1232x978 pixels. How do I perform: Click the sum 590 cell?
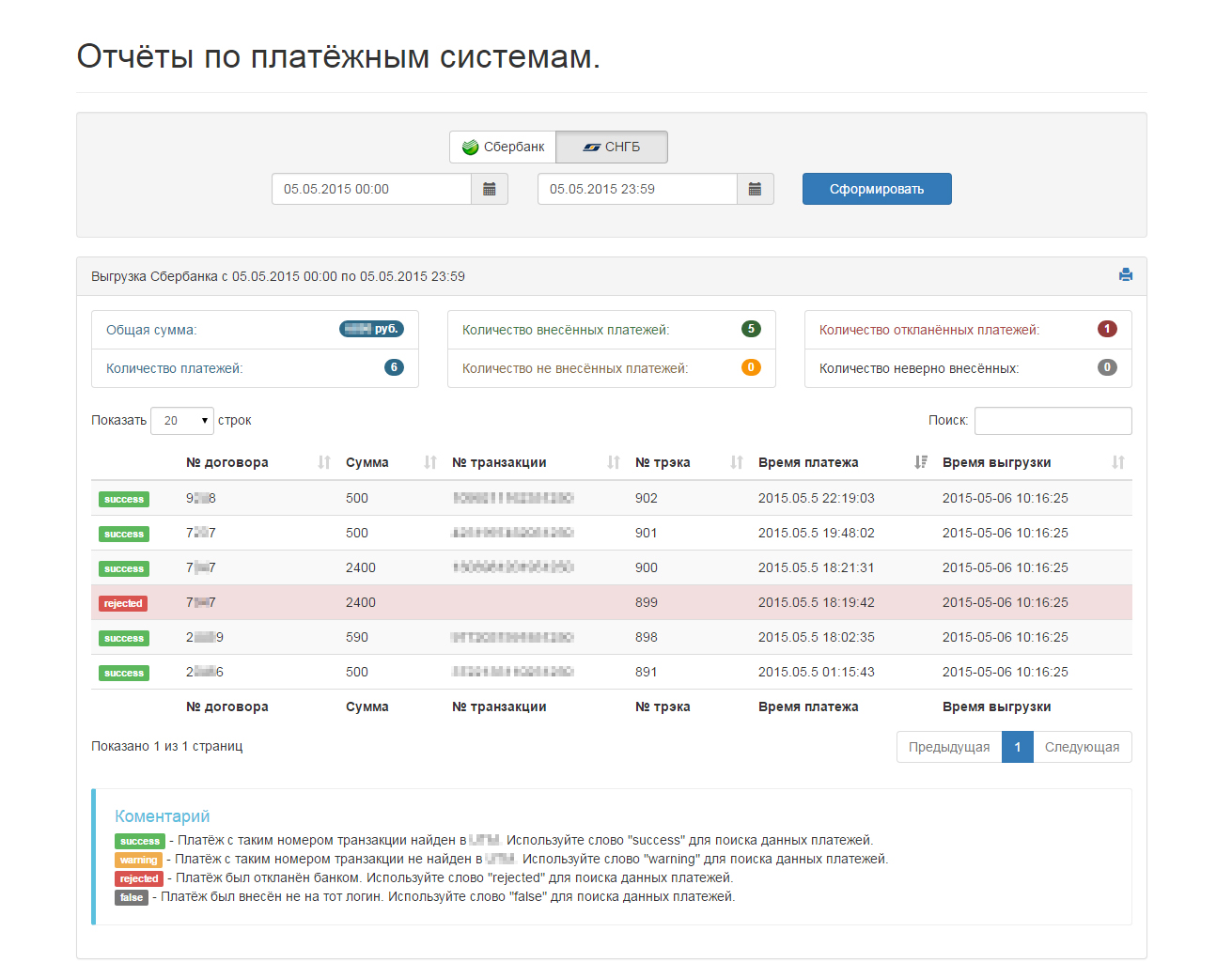[x=357, y=637]
